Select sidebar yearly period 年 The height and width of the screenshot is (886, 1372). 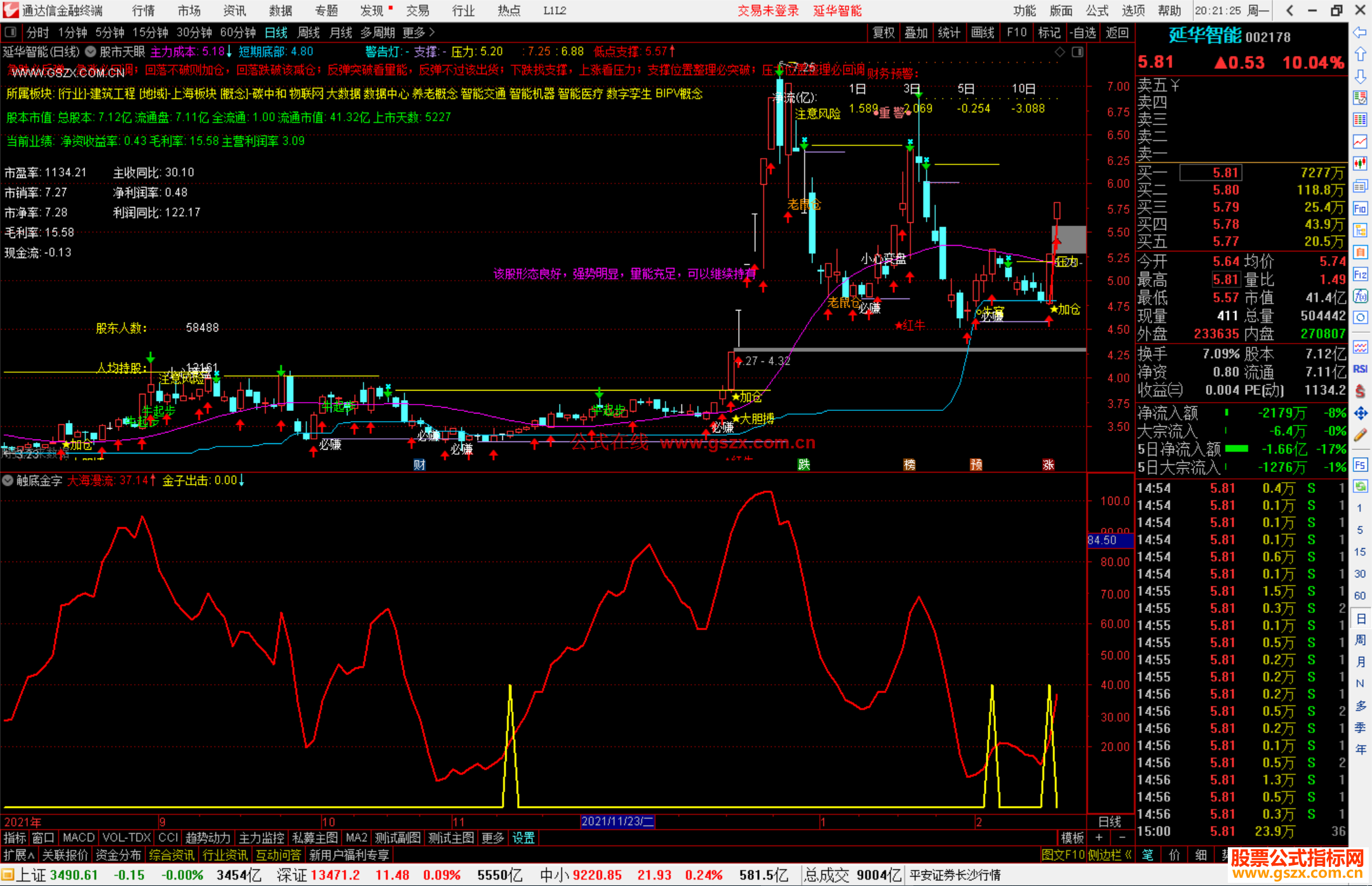point(1360,750)
